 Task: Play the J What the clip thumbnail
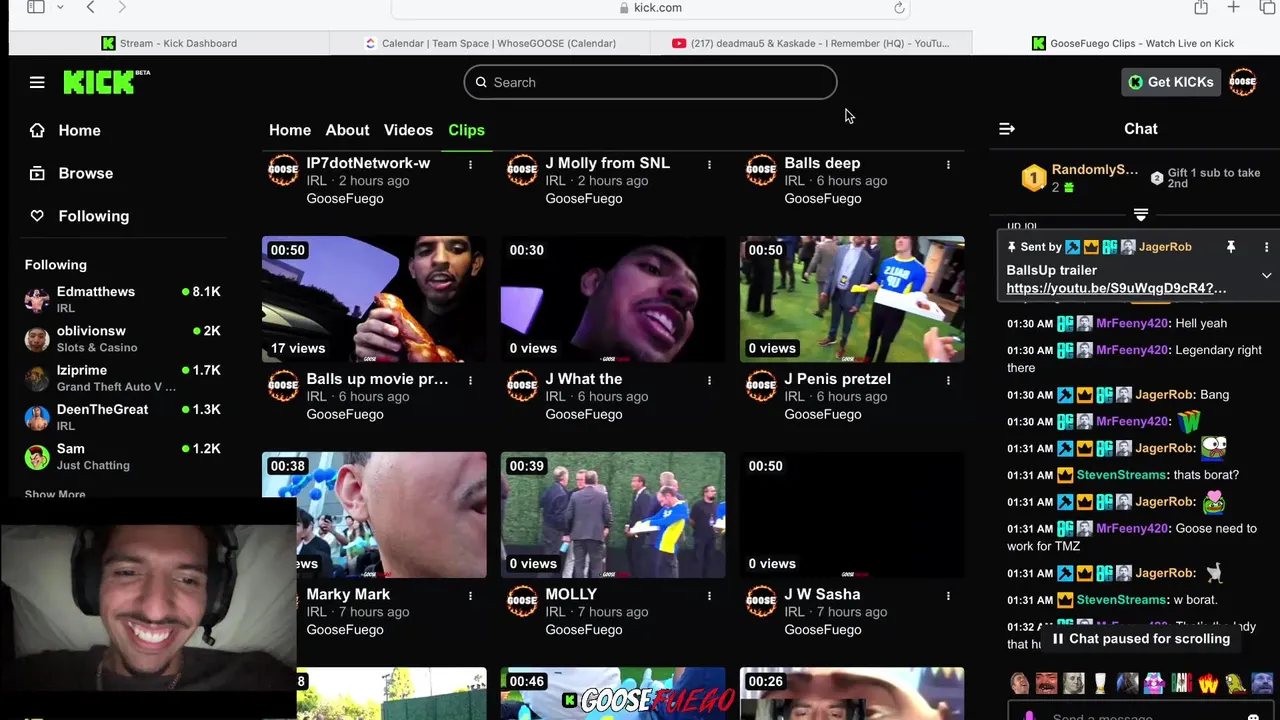[613, 299]
